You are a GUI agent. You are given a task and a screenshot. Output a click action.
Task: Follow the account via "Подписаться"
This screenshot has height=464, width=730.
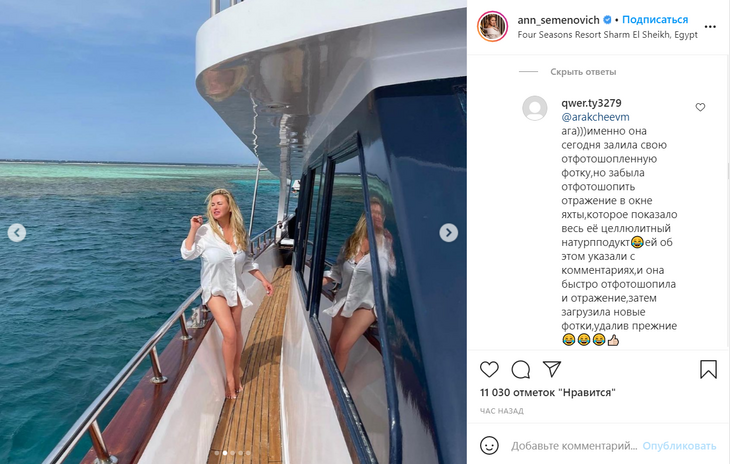pyautogui.click(x=656, y=19)
